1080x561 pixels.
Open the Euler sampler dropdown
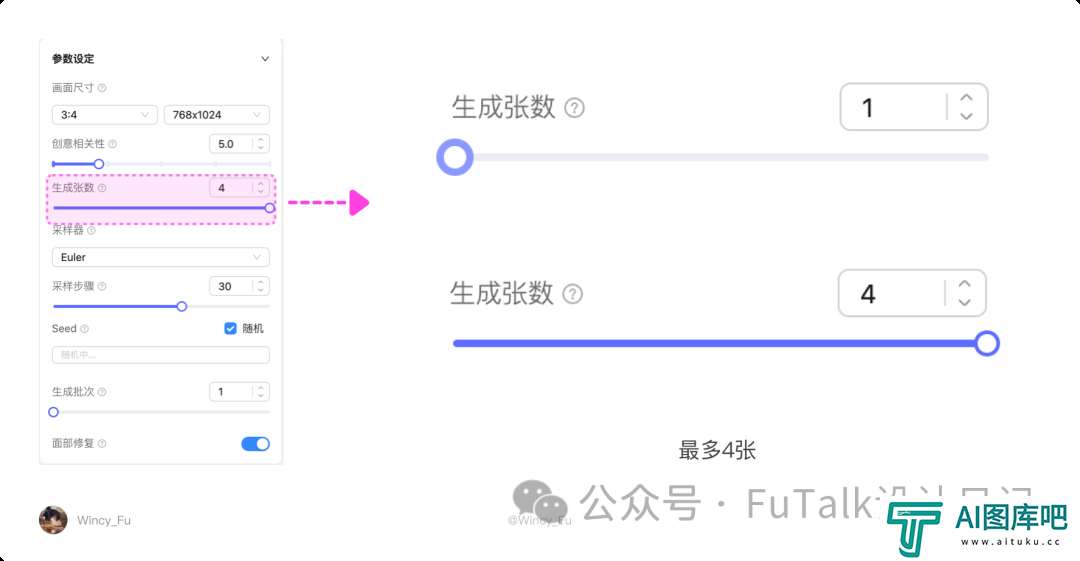(160, 257)
